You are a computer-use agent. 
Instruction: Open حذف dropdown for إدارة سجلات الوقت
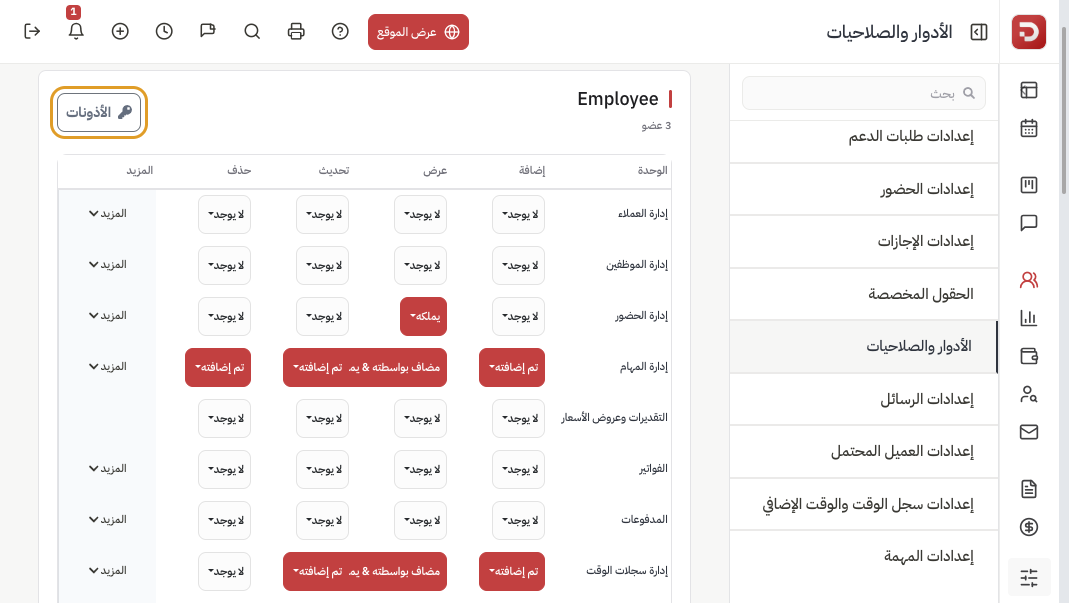224,572
